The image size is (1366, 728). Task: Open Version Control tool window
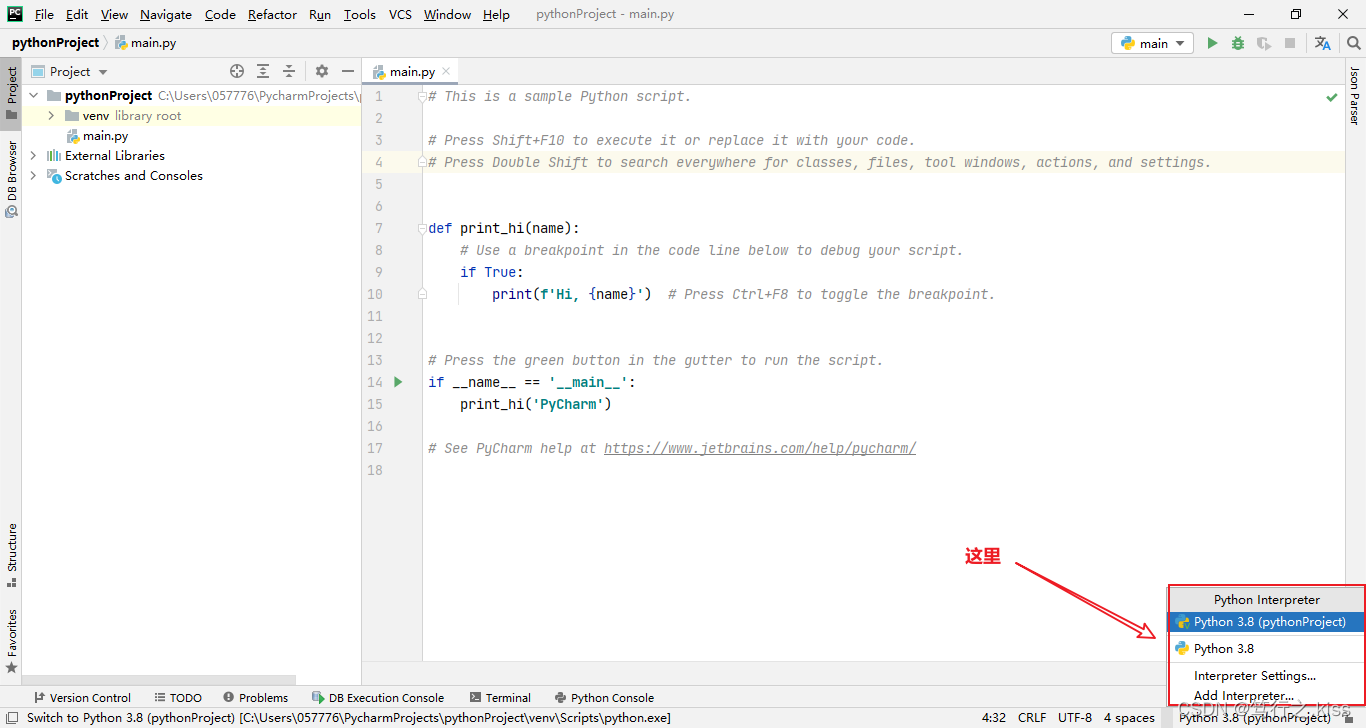83,698
